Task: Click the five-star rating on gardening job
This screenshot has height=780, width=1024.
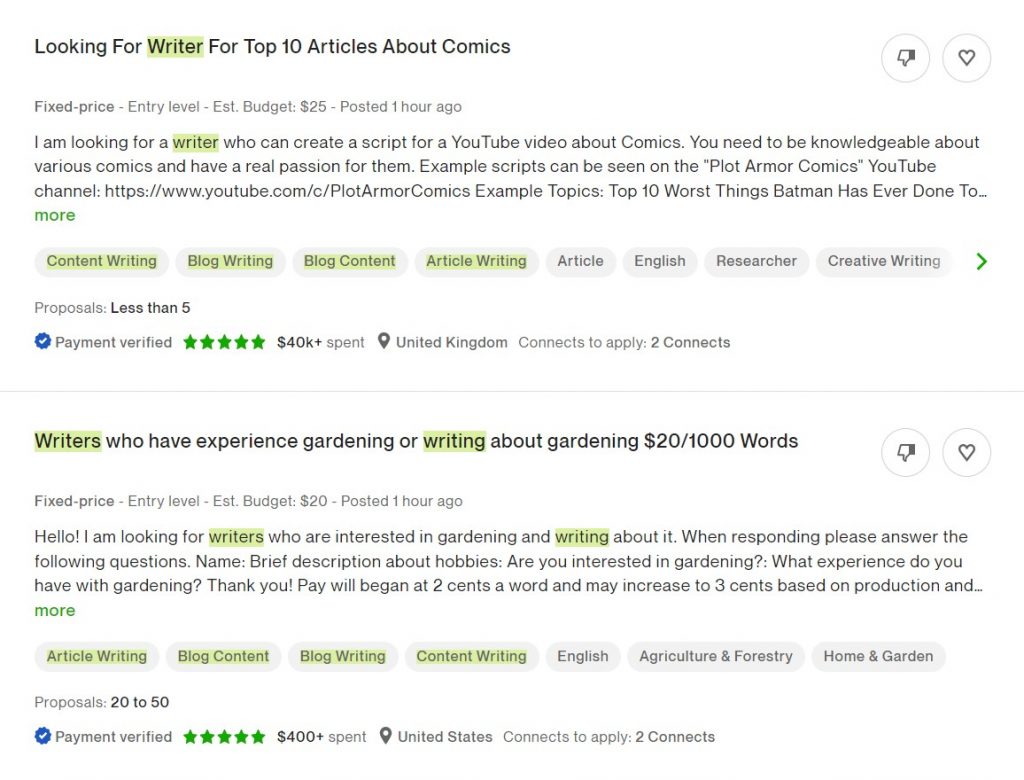Action: 224,737
